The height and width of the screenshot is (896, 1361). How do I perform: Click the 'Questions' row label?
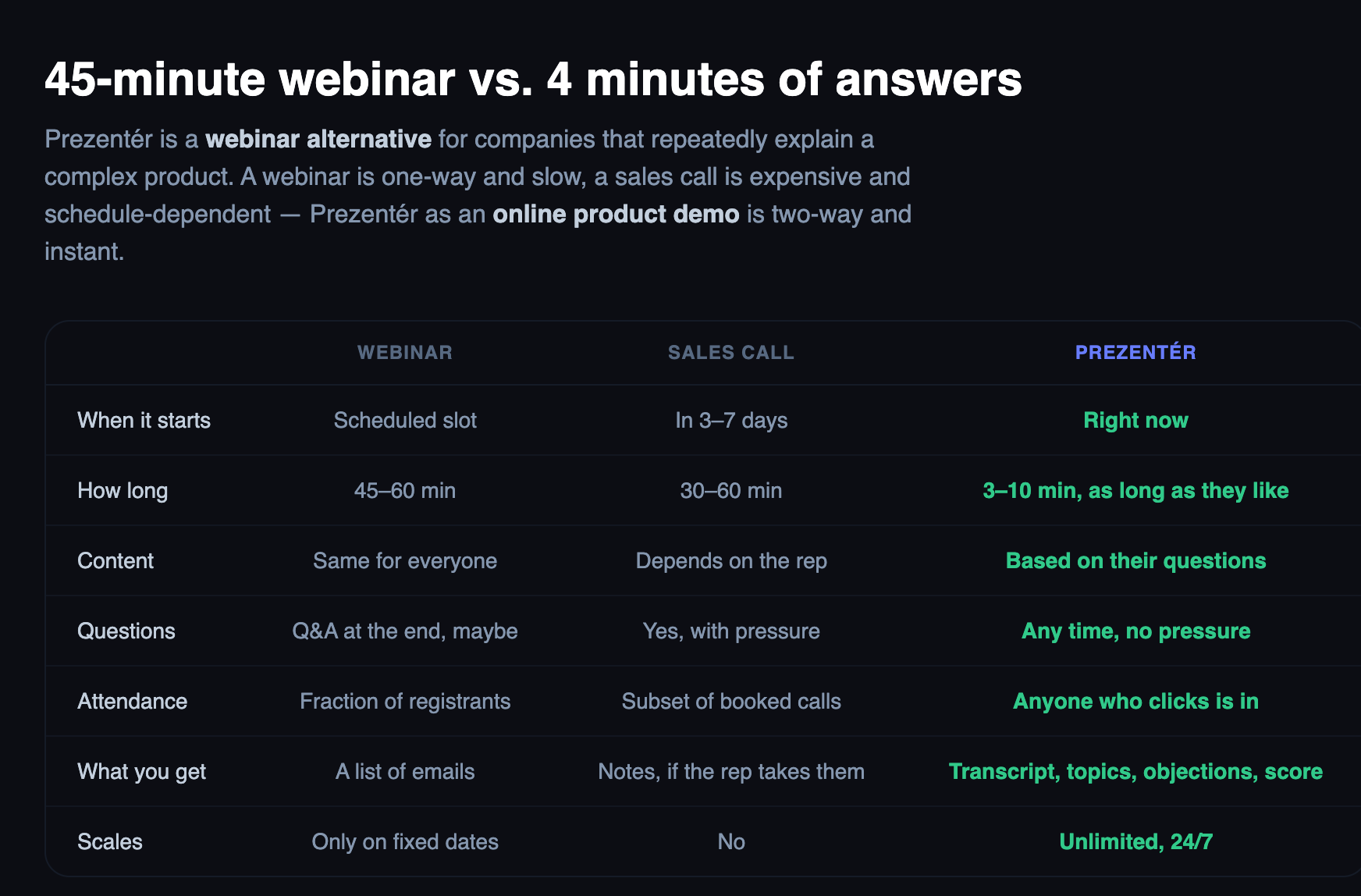tap(126, 631)
